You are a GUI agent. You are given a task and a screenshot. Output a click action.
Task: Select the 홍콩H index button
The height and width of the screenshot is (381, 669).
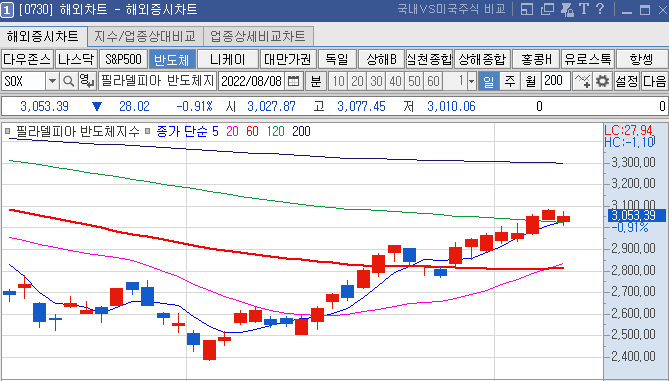tap(536, 59)
